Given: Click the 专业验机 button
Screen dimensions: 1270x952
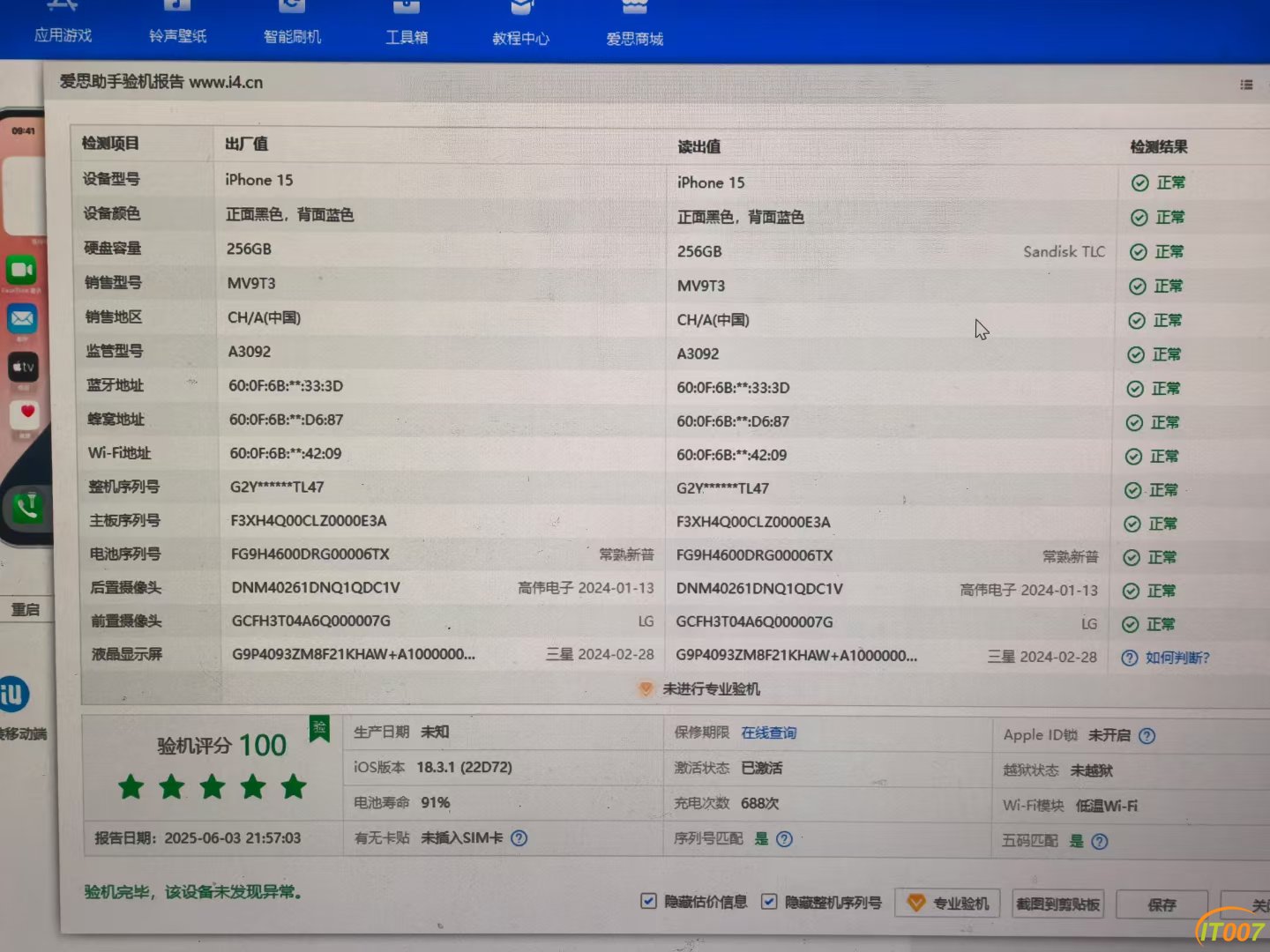Looking at the screenshot, I should [947, 903].
